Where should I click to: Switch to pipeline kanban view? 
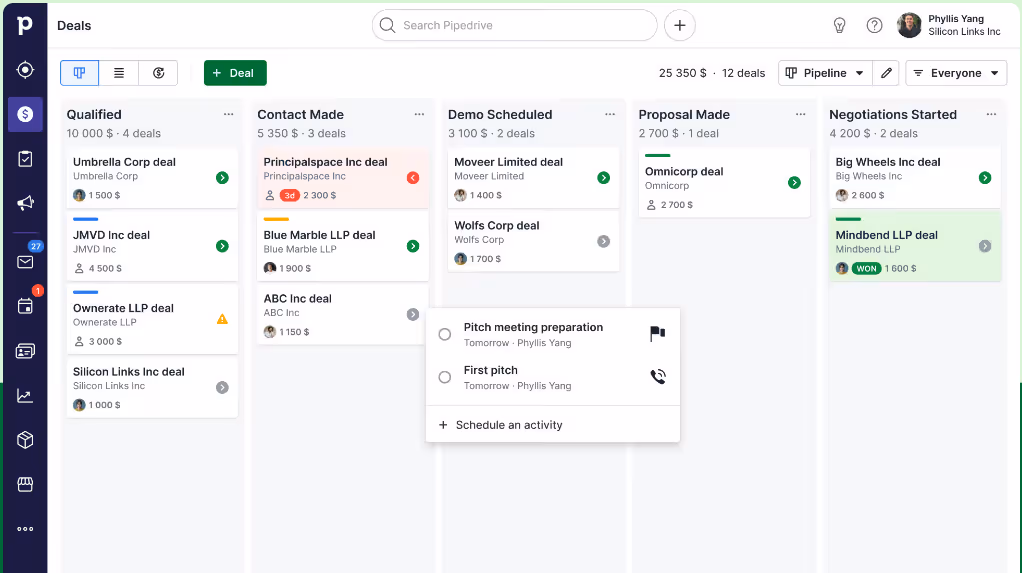[x=80, y=73]
